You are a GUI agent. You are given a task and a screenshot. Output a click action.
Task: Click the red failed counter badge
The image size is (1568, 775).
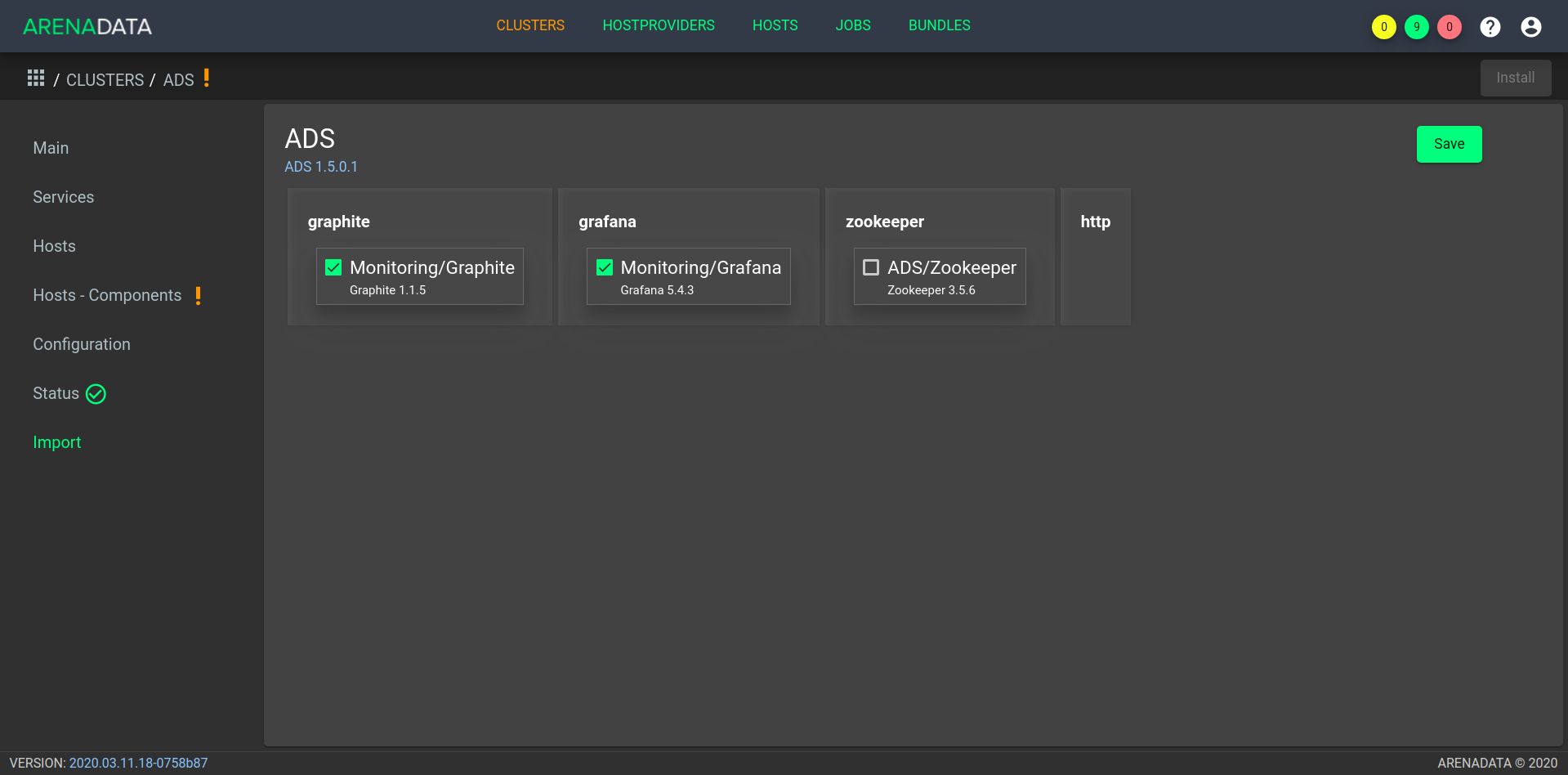(x=1450, y=27)
